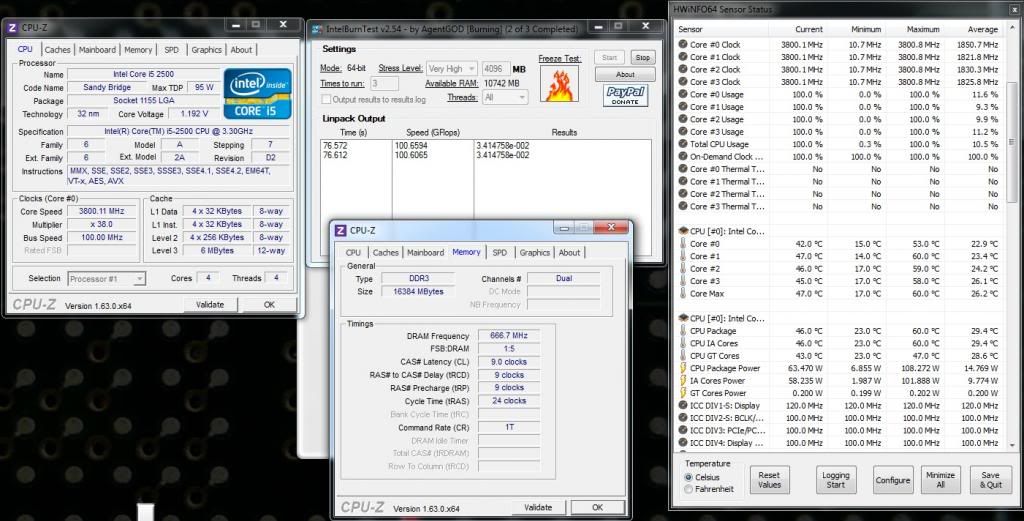The height and width of the screenshot is (521, 1024).
Task: Open the Processor #1 selection dropdown
Action: click(106, 279)
